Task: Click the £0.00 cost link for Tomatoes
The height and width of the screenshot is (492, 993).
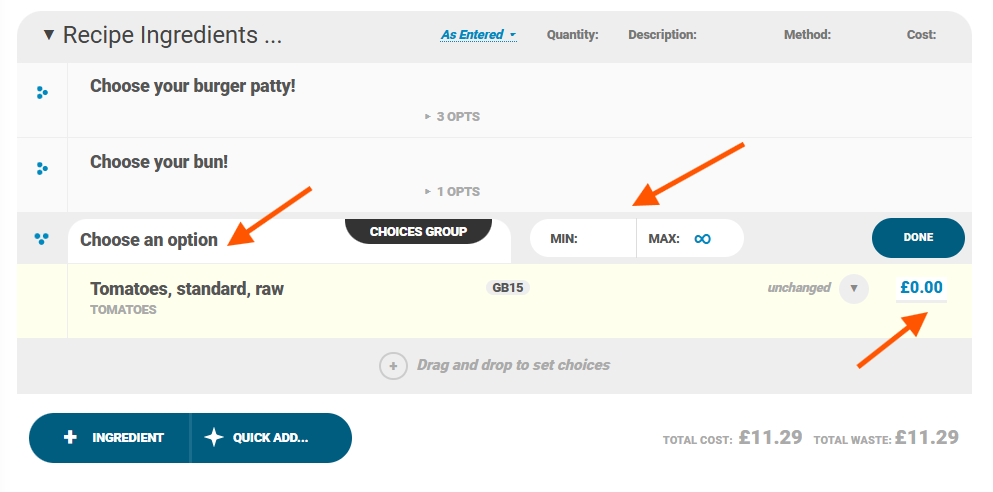Action: point(921,287)
